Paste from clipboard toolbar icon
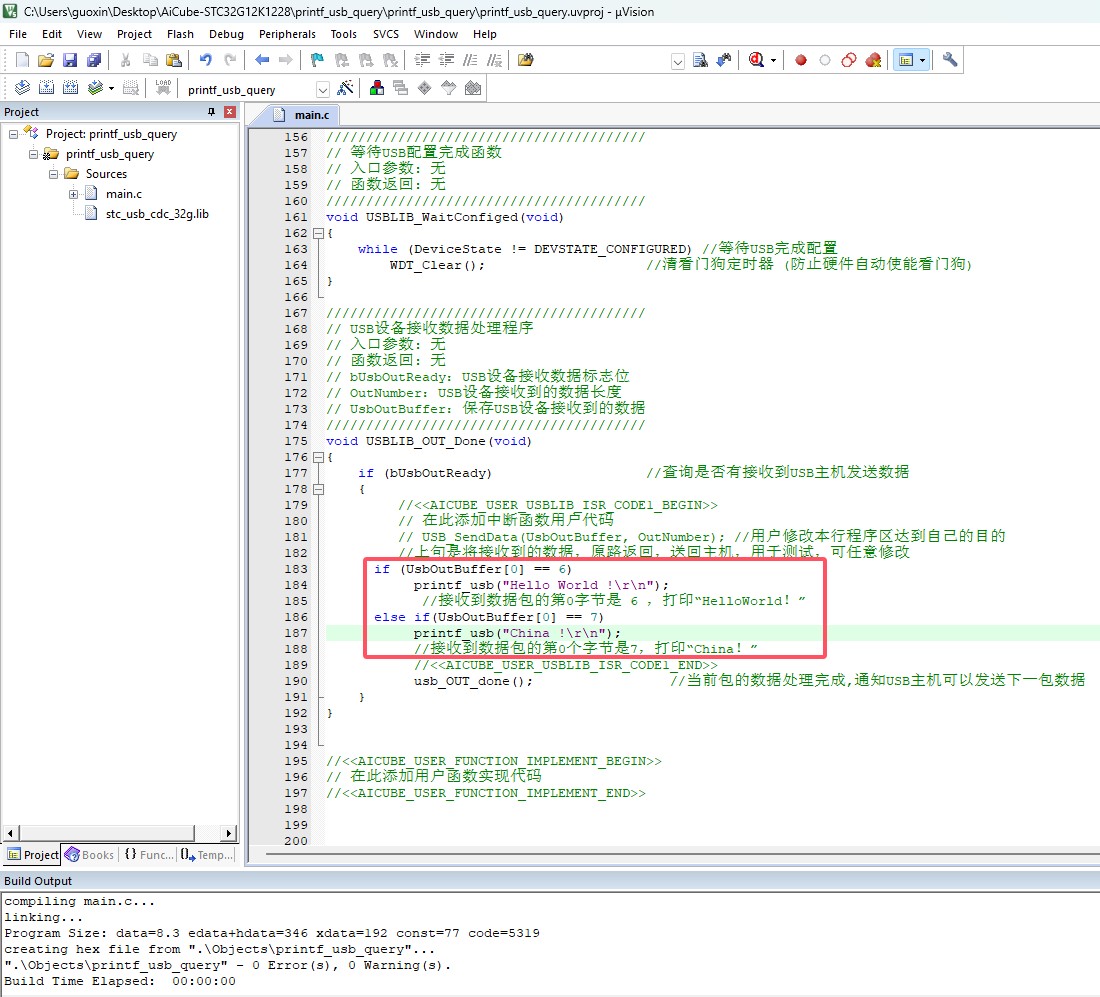 click(173, 60)
